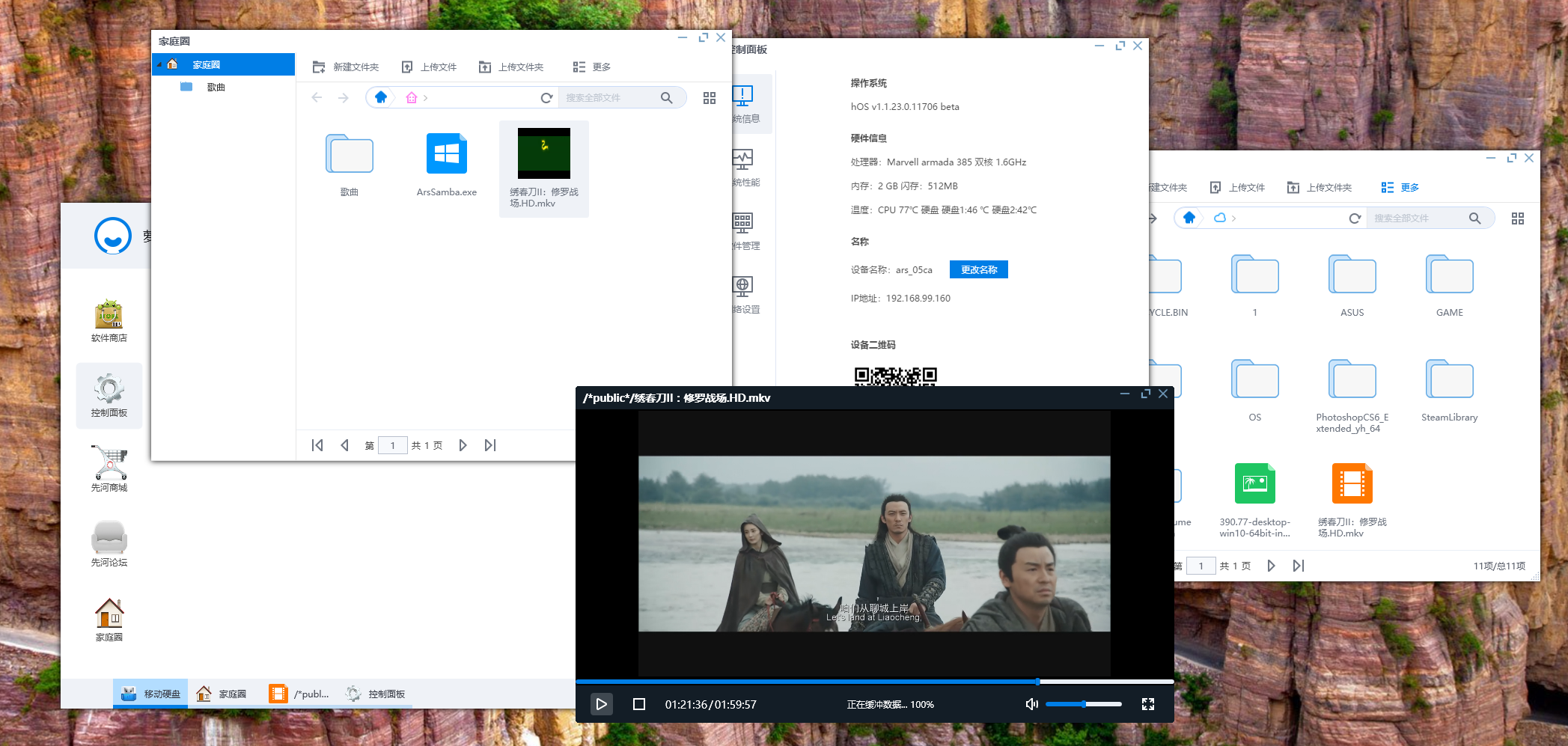Open the 家庭圈 desktop house icon
Viewport: 1568px width, 746px height.
[109, 620]
